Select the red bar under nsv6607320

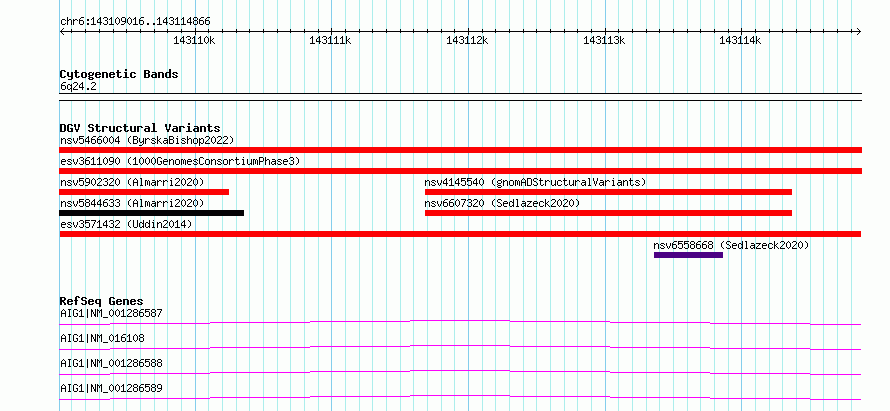click(608, 213)
